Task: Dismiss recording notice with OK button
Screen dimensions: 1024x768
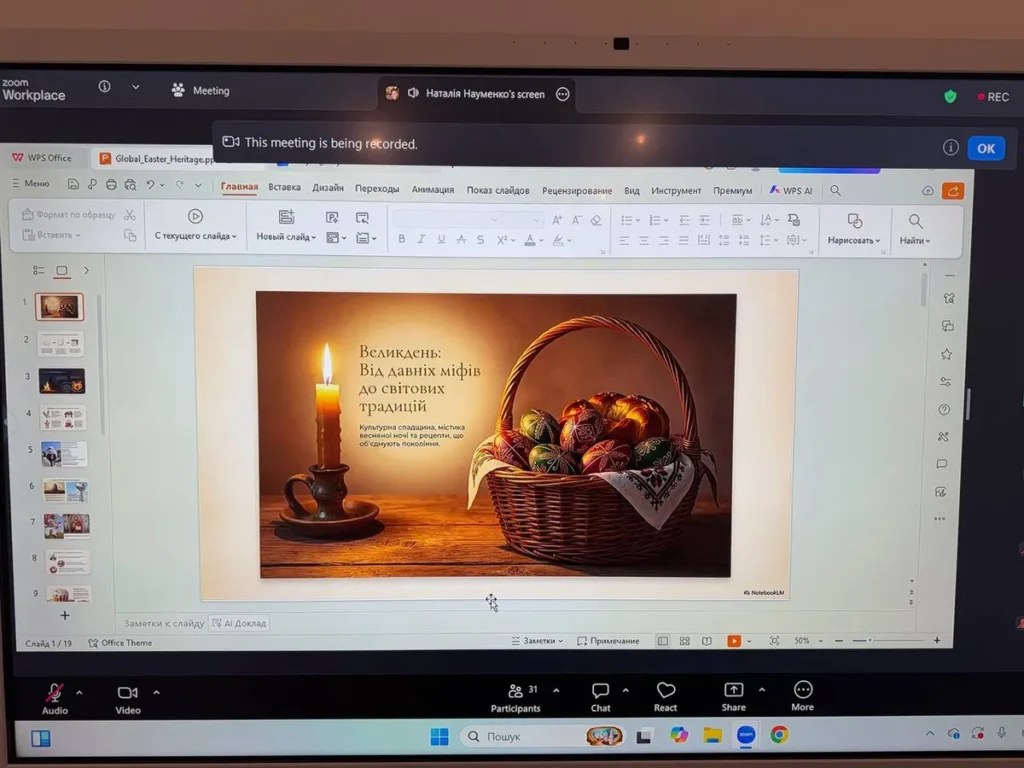Action: [985, 148]
